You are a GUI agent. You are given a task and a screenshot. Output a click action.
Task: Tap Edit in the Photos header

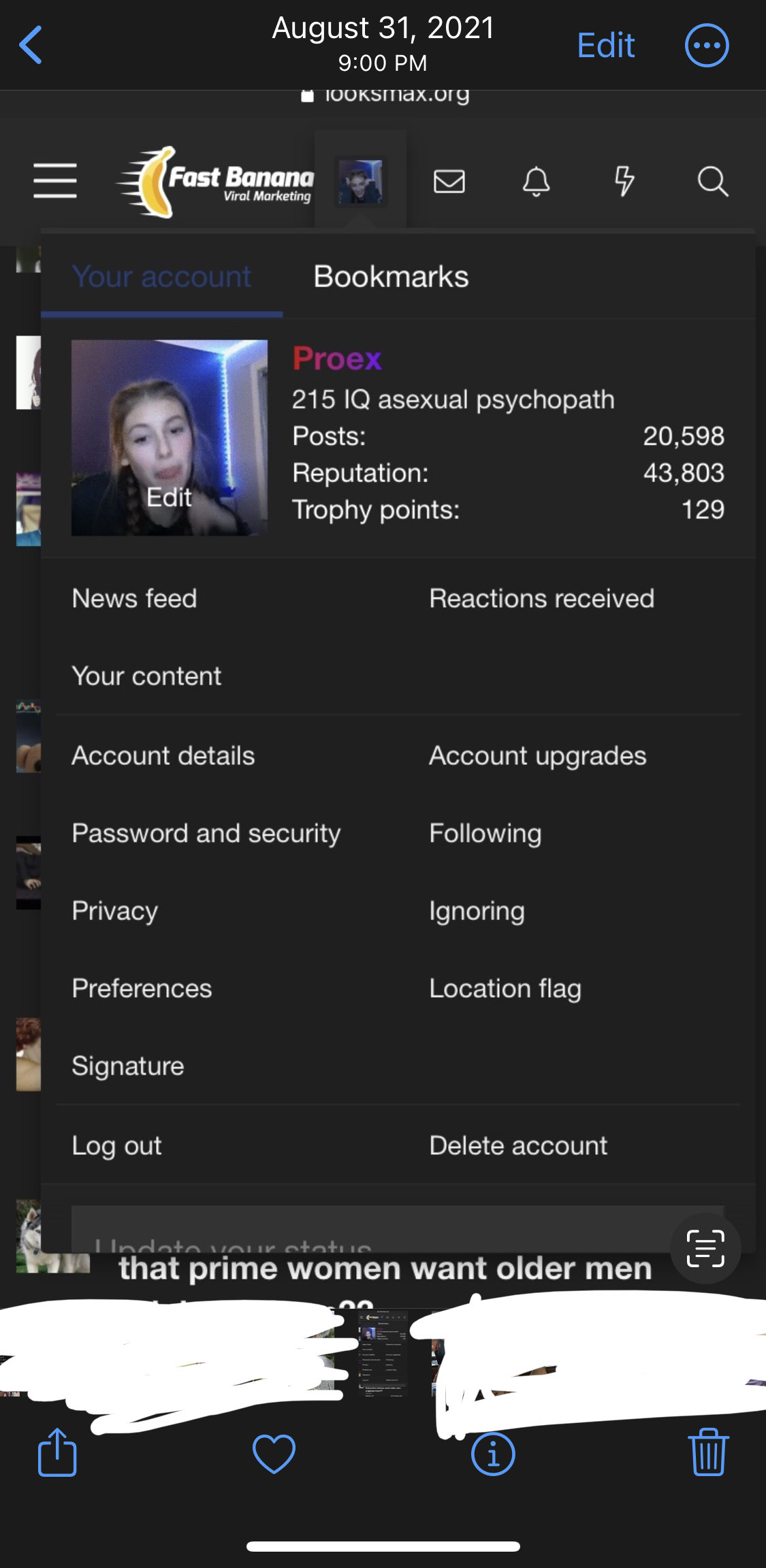pos(605,46)
